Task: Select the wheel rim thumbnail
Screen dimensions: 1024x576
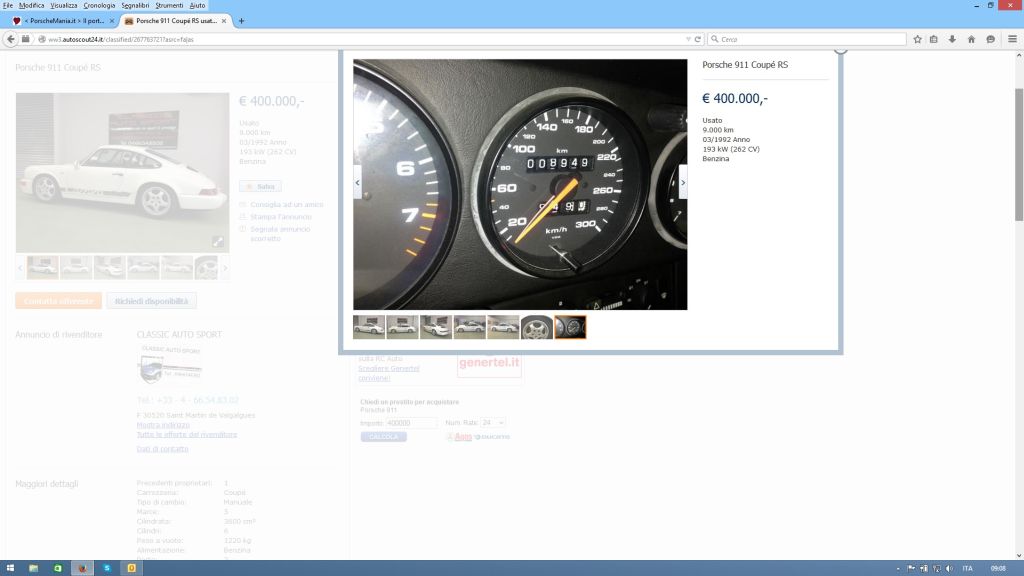Action: [x=537, y=327]
